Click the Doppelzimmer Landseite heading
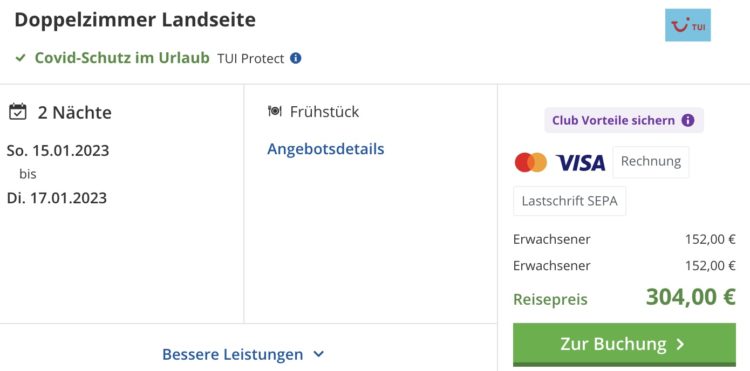 [135, 20]
